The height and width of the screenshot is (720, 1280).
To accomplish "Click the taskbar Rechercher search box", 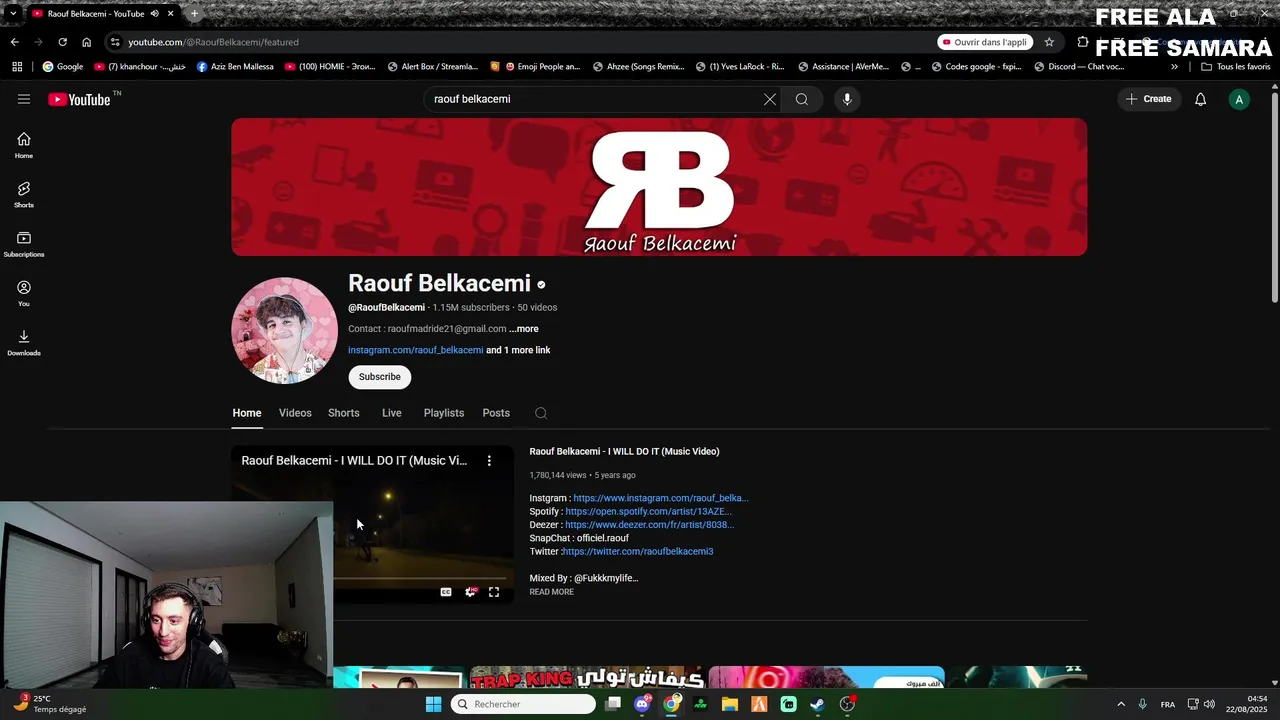I will (523, 705).
